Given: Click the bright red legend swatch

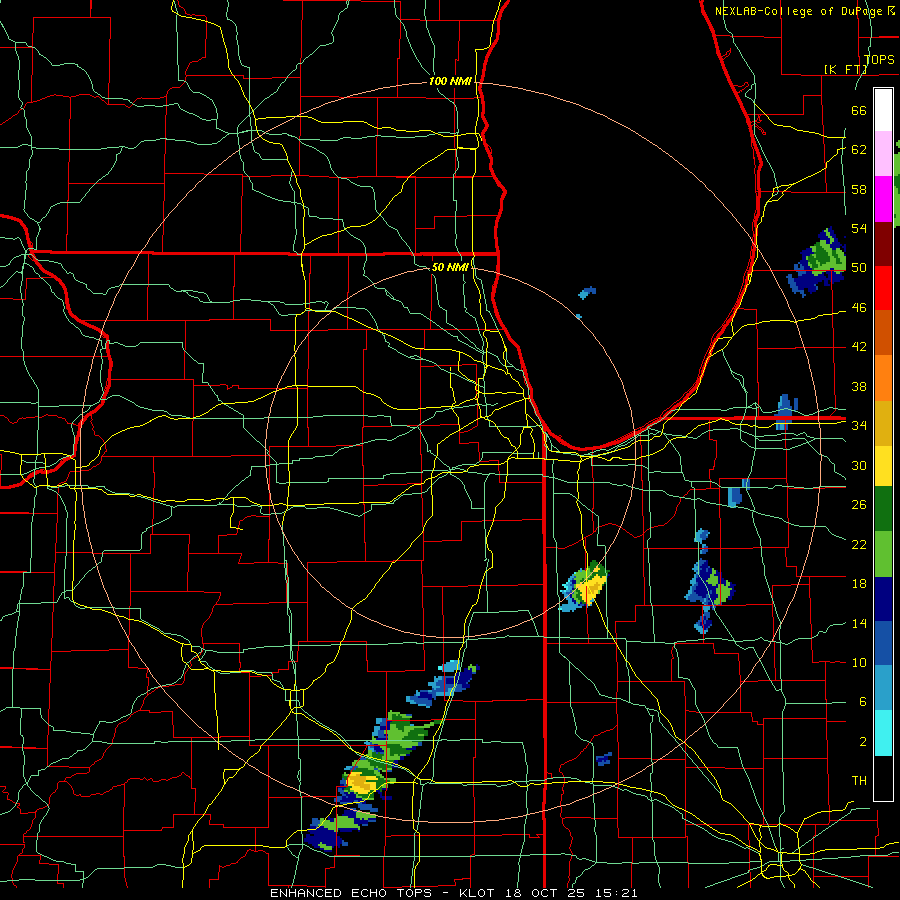Looking at the screenshot, I should 883,288.
